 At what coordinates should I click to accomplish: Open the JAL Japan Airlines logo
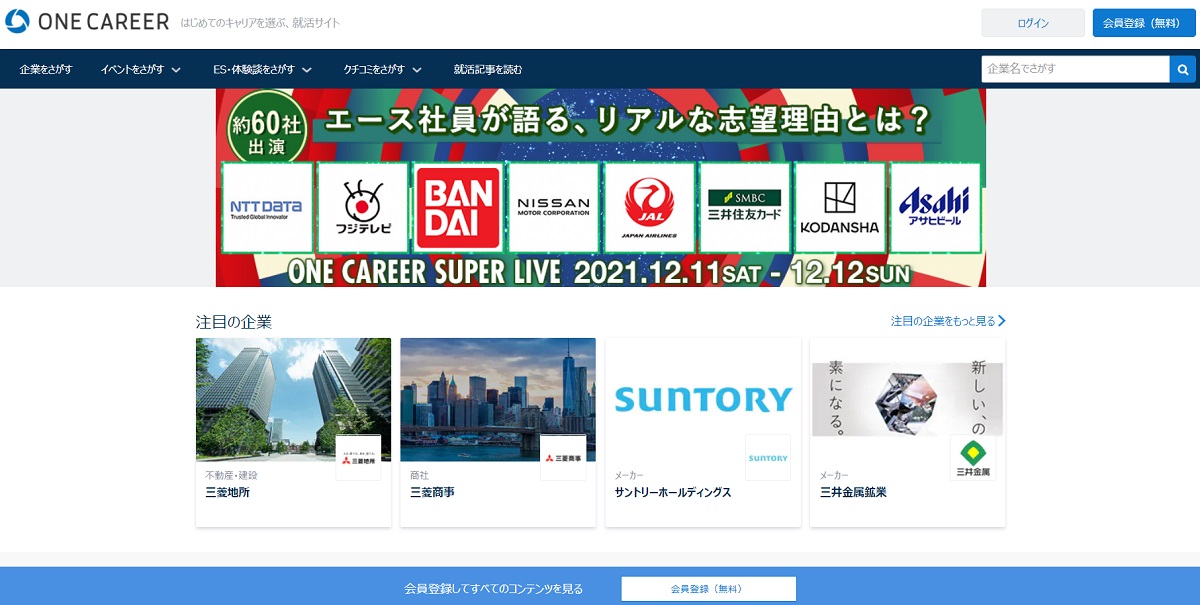coord(649,208)
